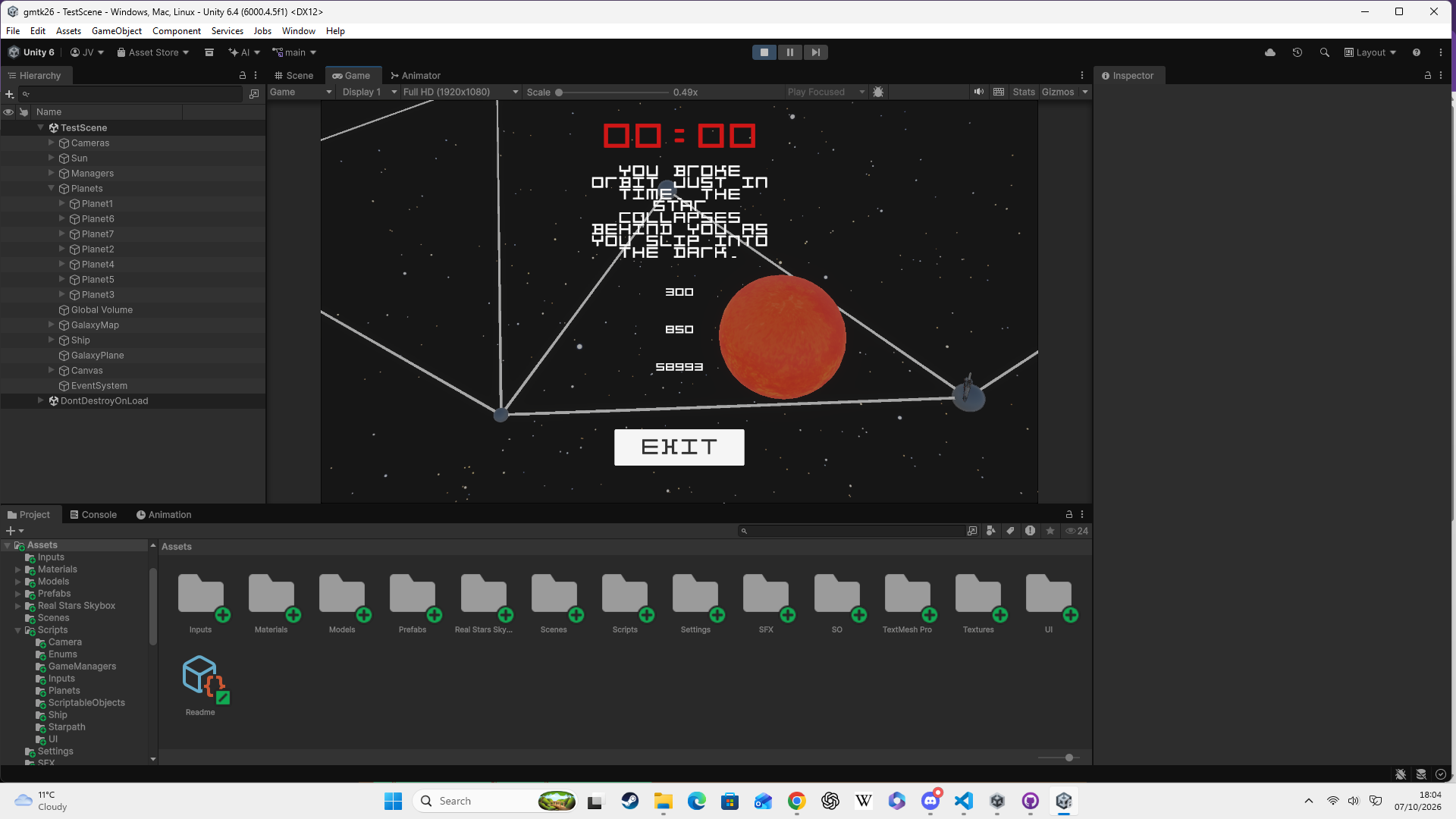The image size is (1456, 819).
Task: Lock the Inspector panel
Action: [1428, 75]
